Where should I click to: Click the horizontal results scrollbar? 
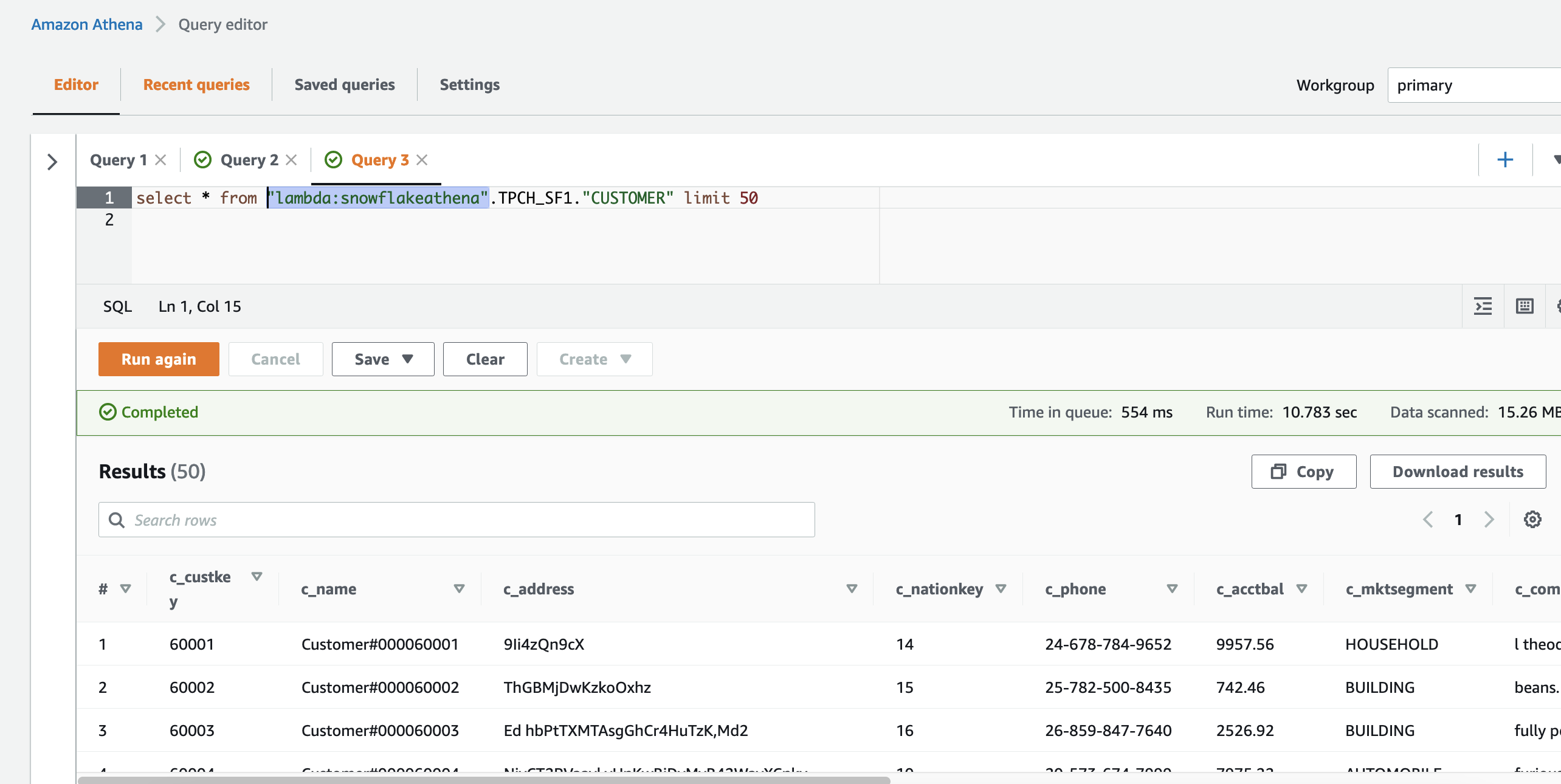point(484,779)
